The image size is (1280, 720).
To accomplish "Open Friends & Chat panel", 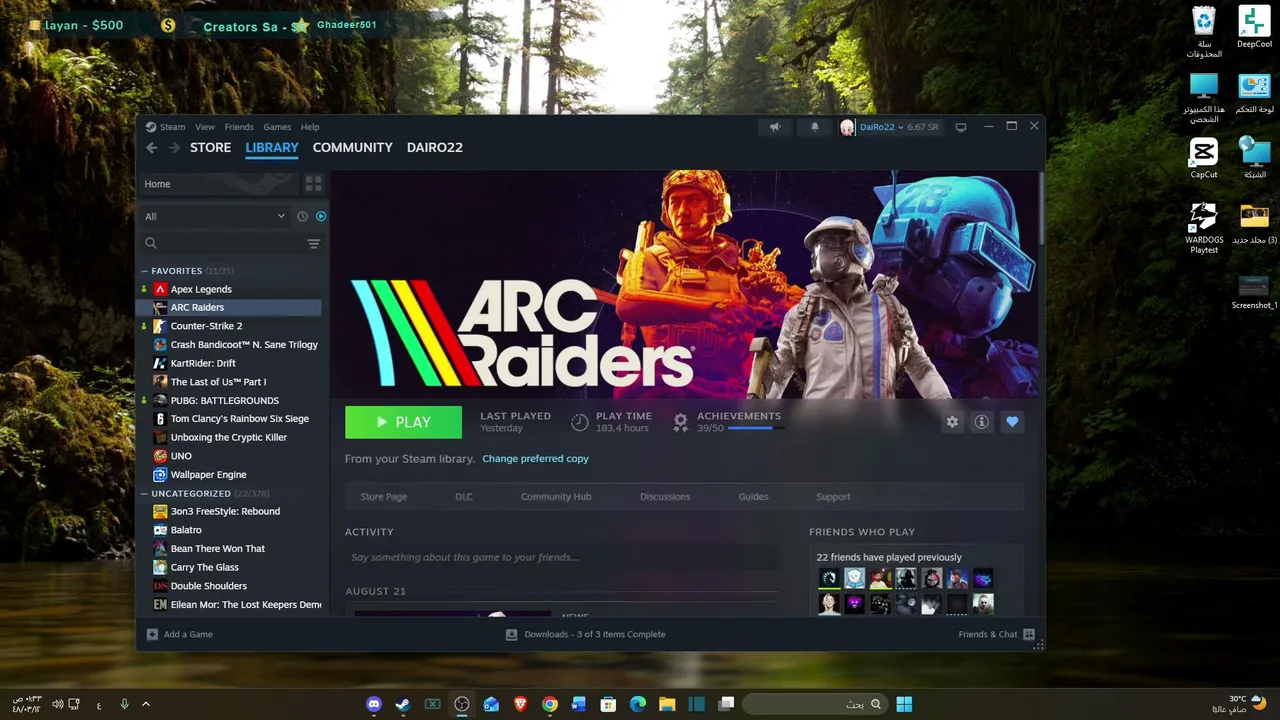I will click(996, 634).
